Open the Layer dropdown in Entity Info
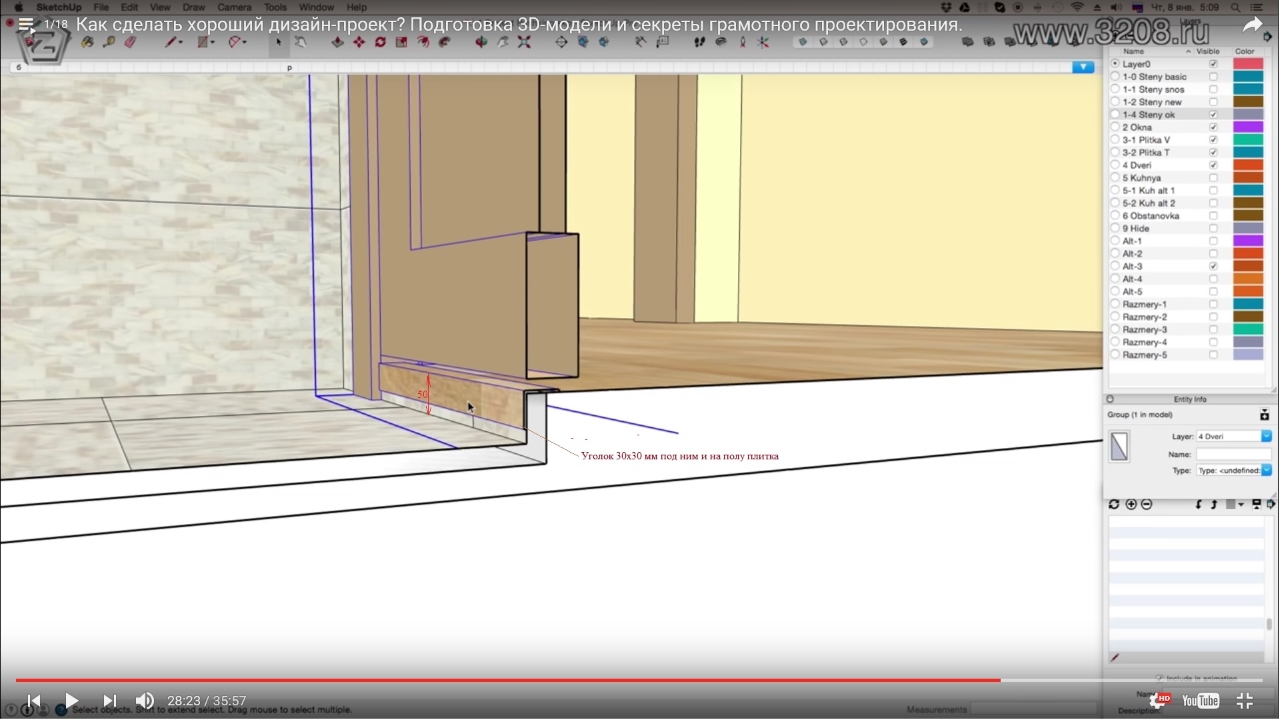 click(x=1266, y=436)
